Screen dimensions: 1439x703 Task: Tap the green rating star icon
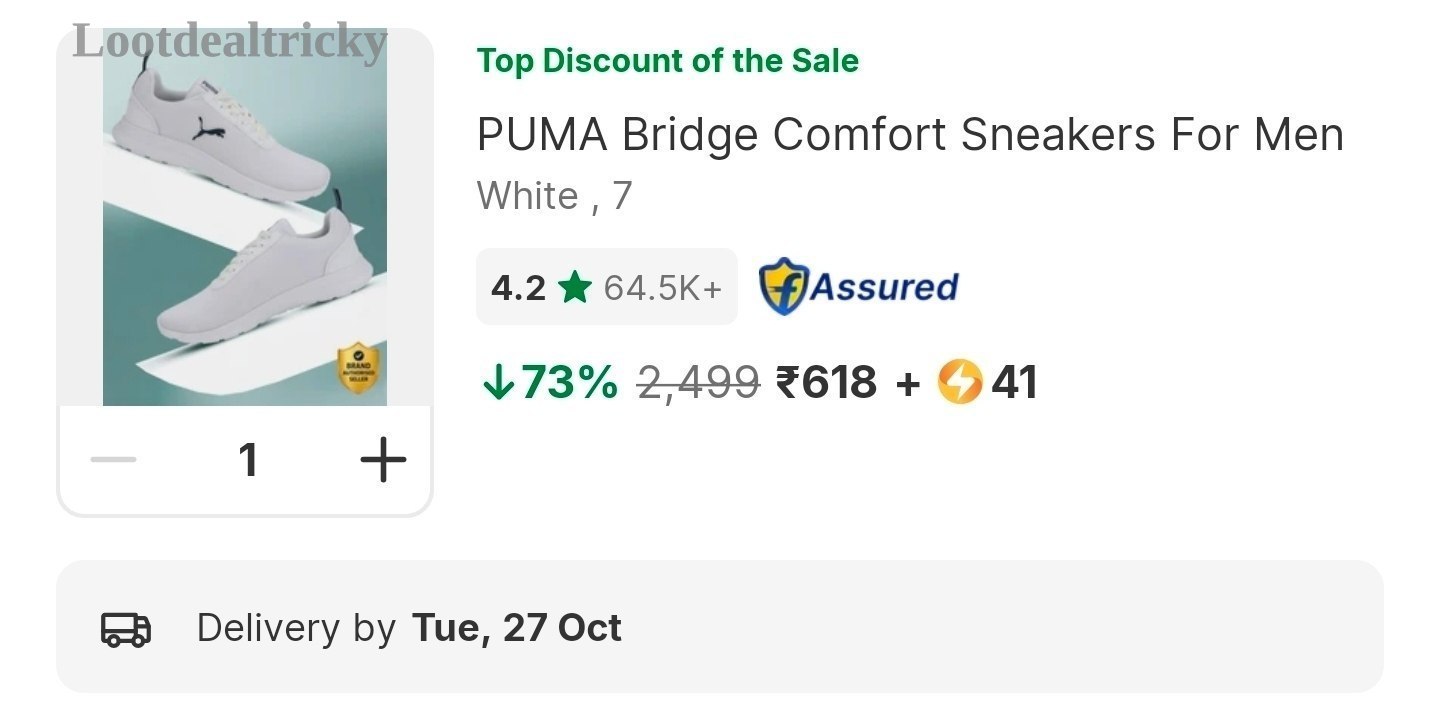[x=575, y=288]
